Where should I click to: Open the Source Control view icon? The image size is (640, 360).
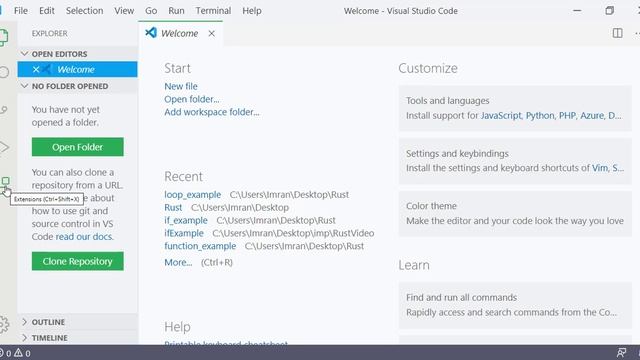coord(4,110)
